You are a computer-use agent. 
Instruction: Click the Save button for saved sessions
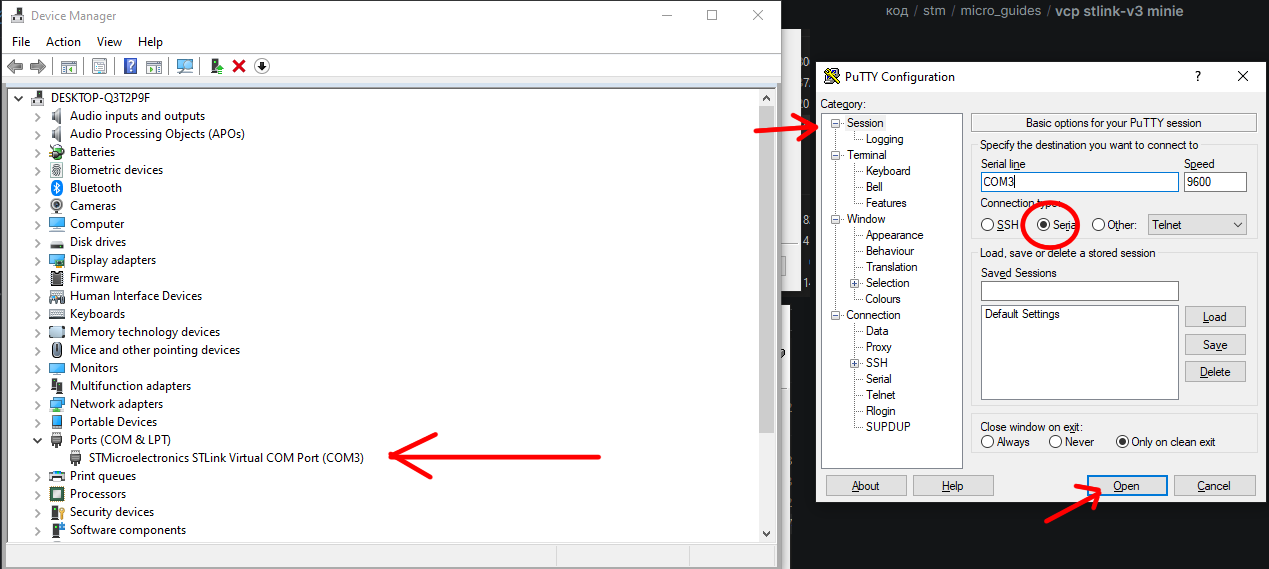(1215, 345)
